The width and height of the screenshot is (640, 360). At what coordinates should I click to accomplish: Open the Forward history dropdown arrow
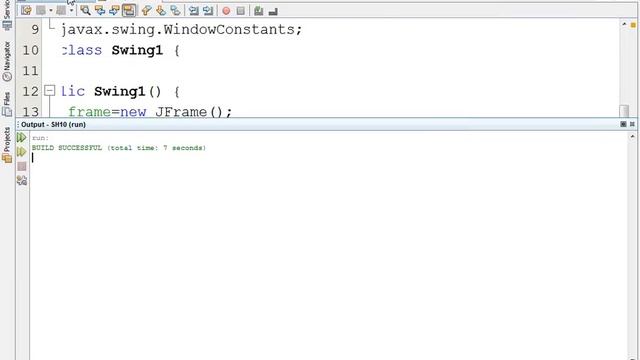click(x=71, y=11)
